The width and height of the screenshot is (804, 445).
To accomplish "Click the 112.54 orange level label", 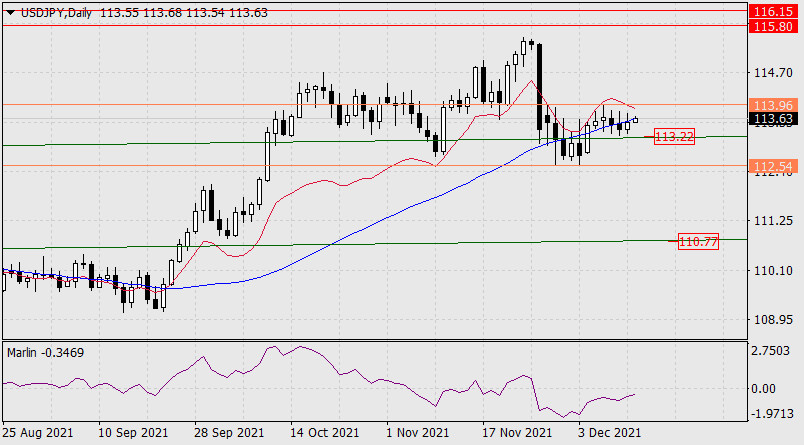I will (x=774, y=166).
